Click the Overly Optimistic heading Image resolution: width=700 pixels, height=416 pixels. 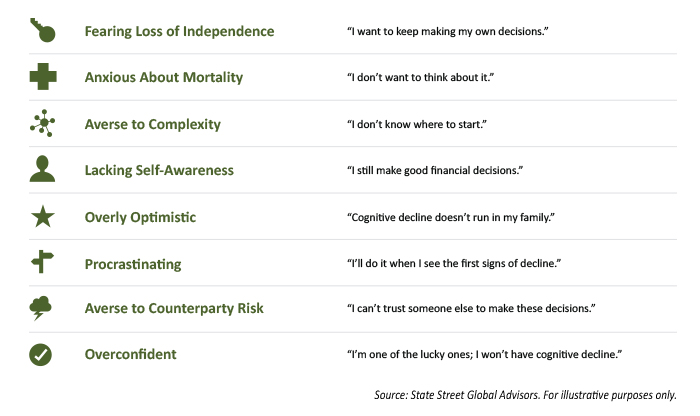pyautogui.click(x=140, y=217)
